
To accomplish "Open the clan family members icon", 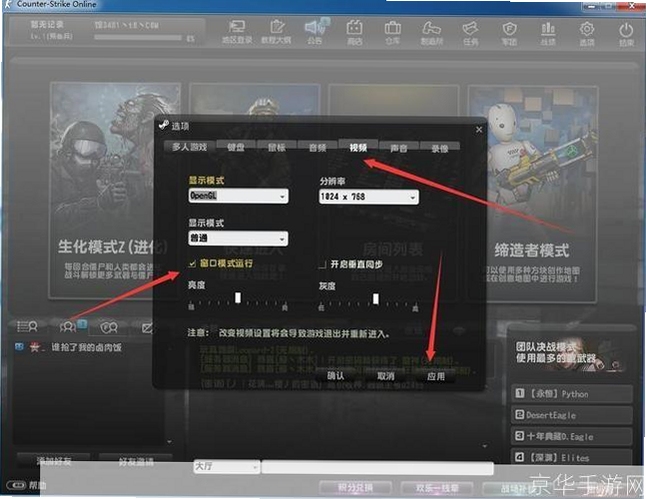I will [x=109, y=328].
